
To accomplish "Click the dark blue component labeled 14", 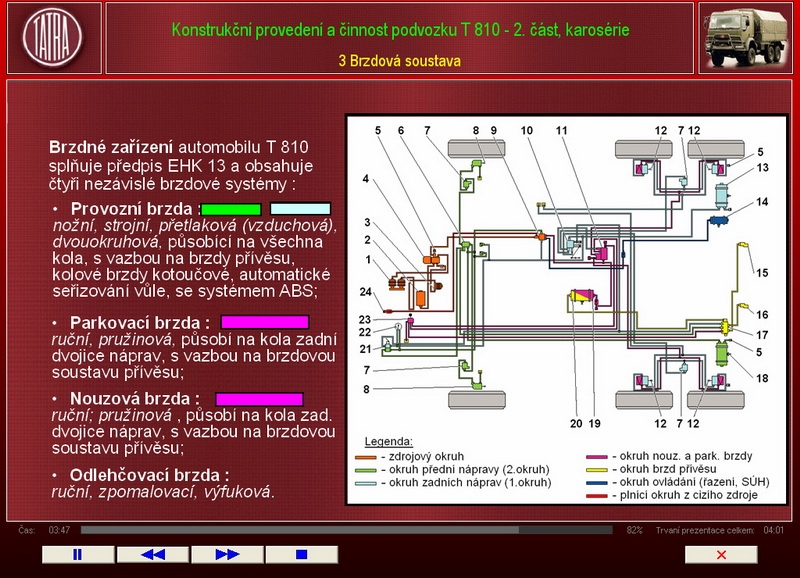I will coord(718,220).
